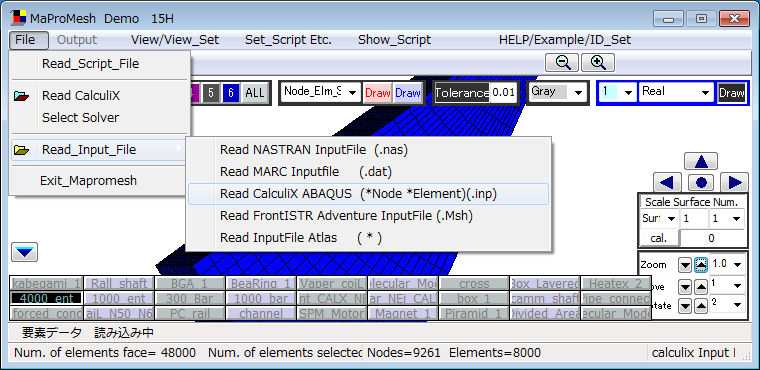Screen dimensions: 760x370
Task: Click the blue down-triangle collapse button
Action: pos(24,252)
